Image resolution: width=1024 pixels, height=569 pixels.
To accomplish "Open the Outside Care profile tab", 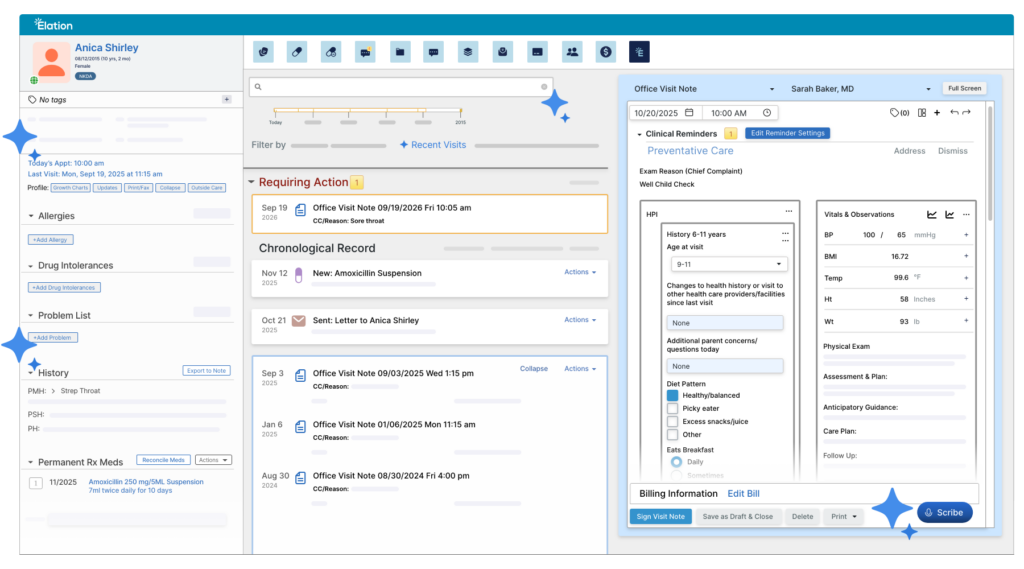I will tap(207, 187).
